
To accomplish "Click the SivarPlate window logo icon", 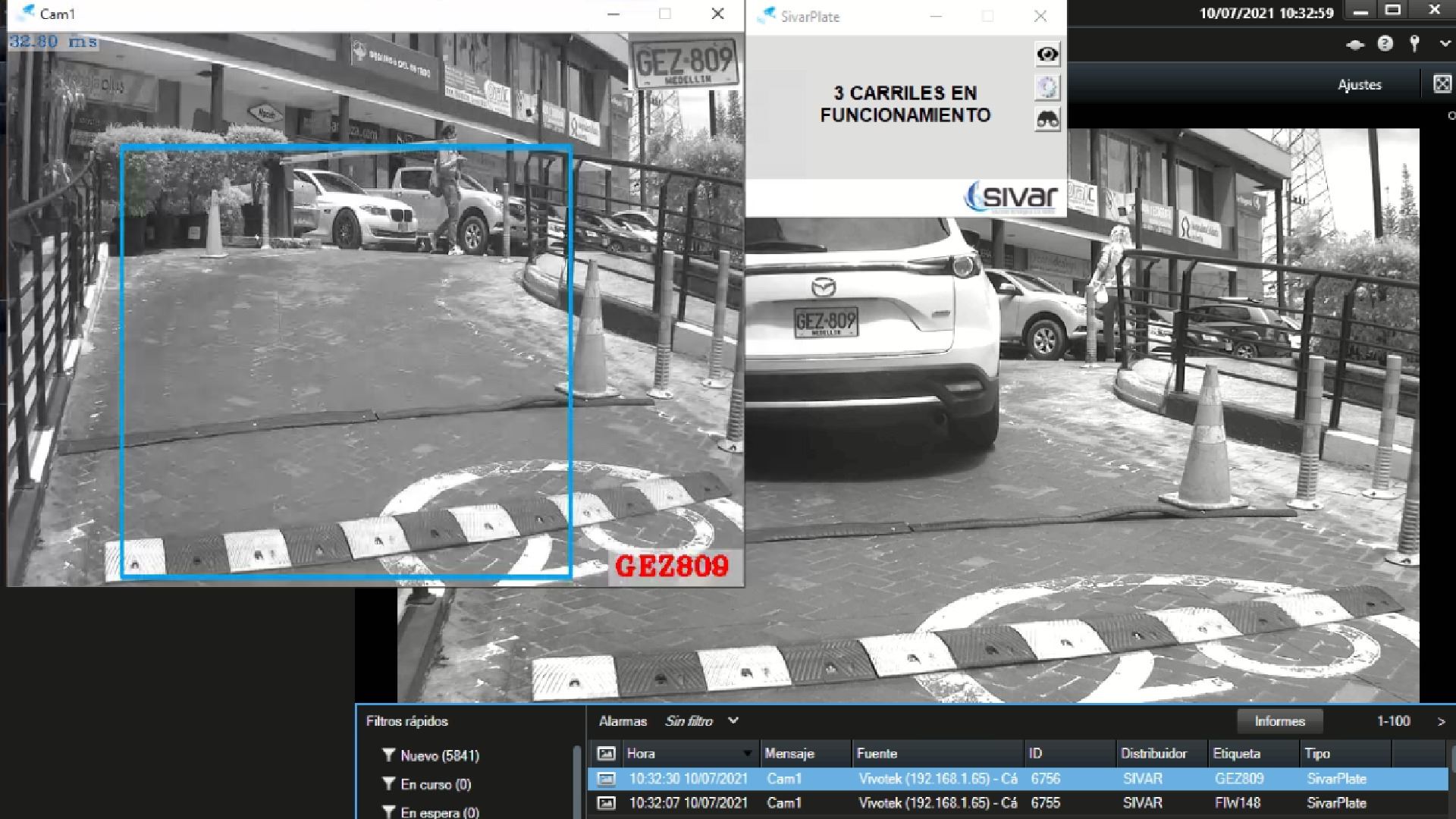I will 767,15.
